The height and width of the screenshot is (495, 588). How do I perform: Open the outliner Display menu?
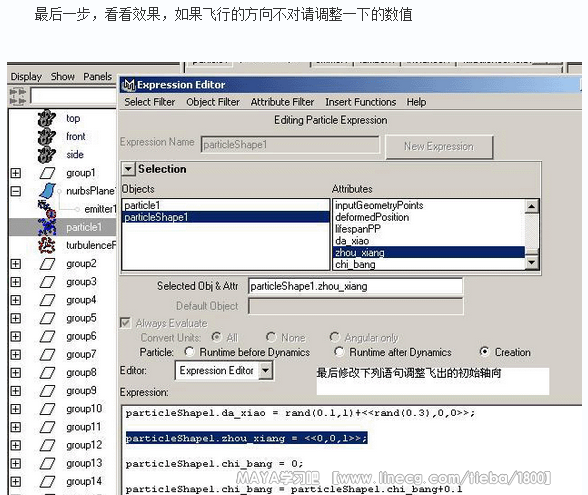[26, 76]
